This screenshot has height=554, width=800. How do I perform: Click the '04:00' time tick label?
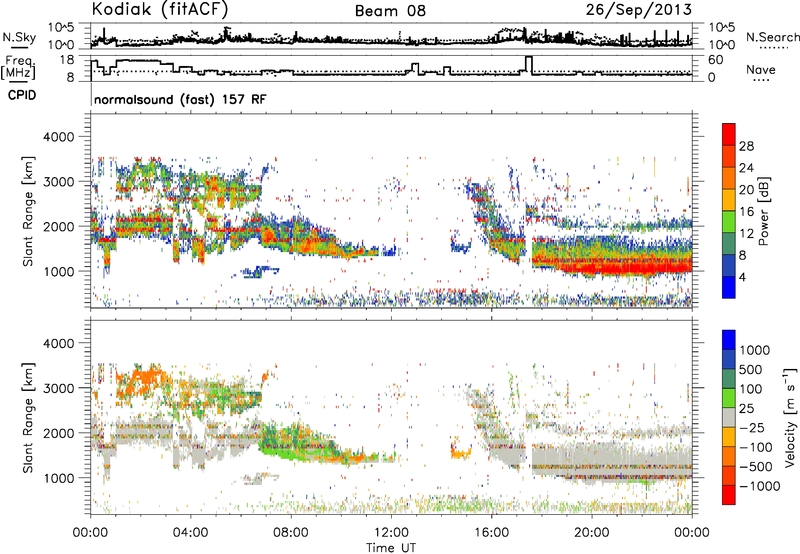[190, 533]
